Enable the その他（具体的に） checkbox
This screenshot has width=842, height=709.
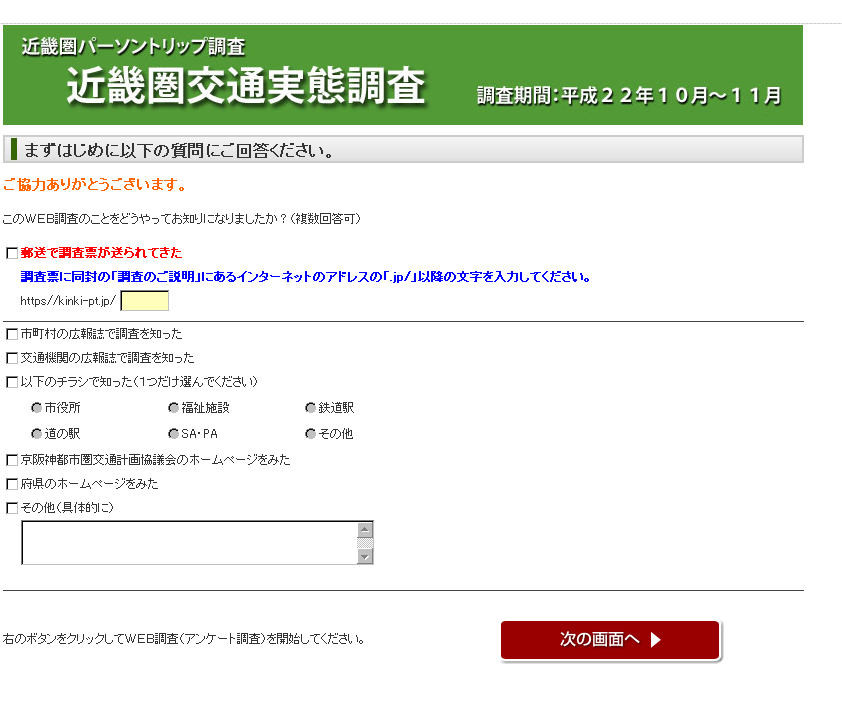click(x=12, y=508)
